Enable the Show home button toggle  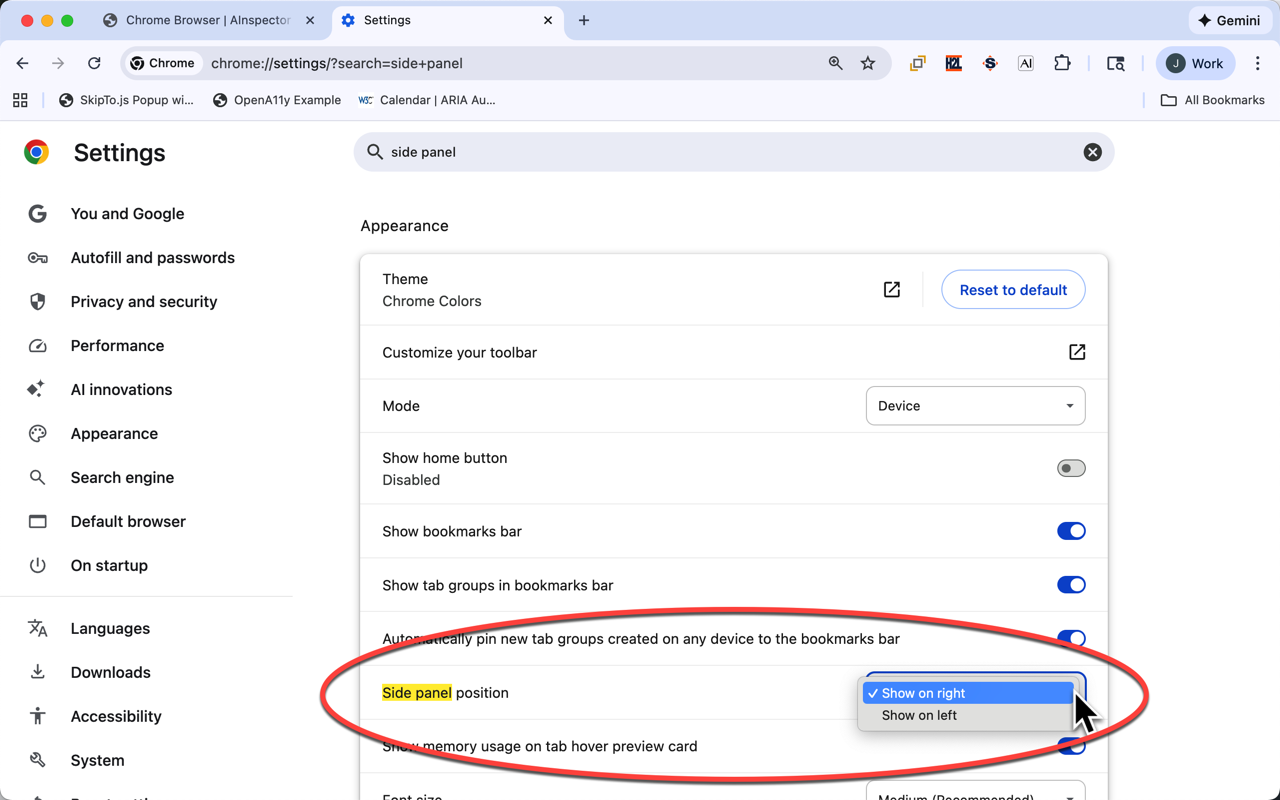coord(1070,468)
